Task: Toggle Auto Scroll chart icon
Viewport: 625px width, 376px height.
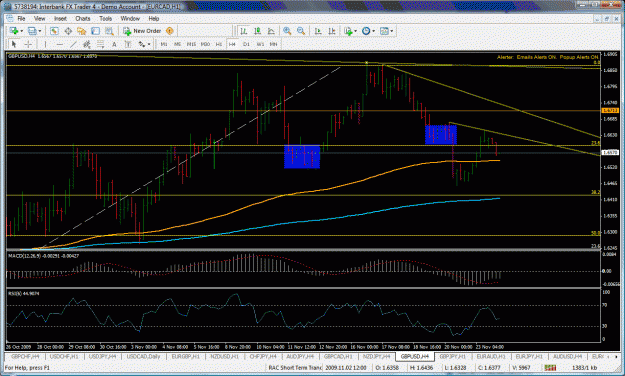Action: [318, 31]
